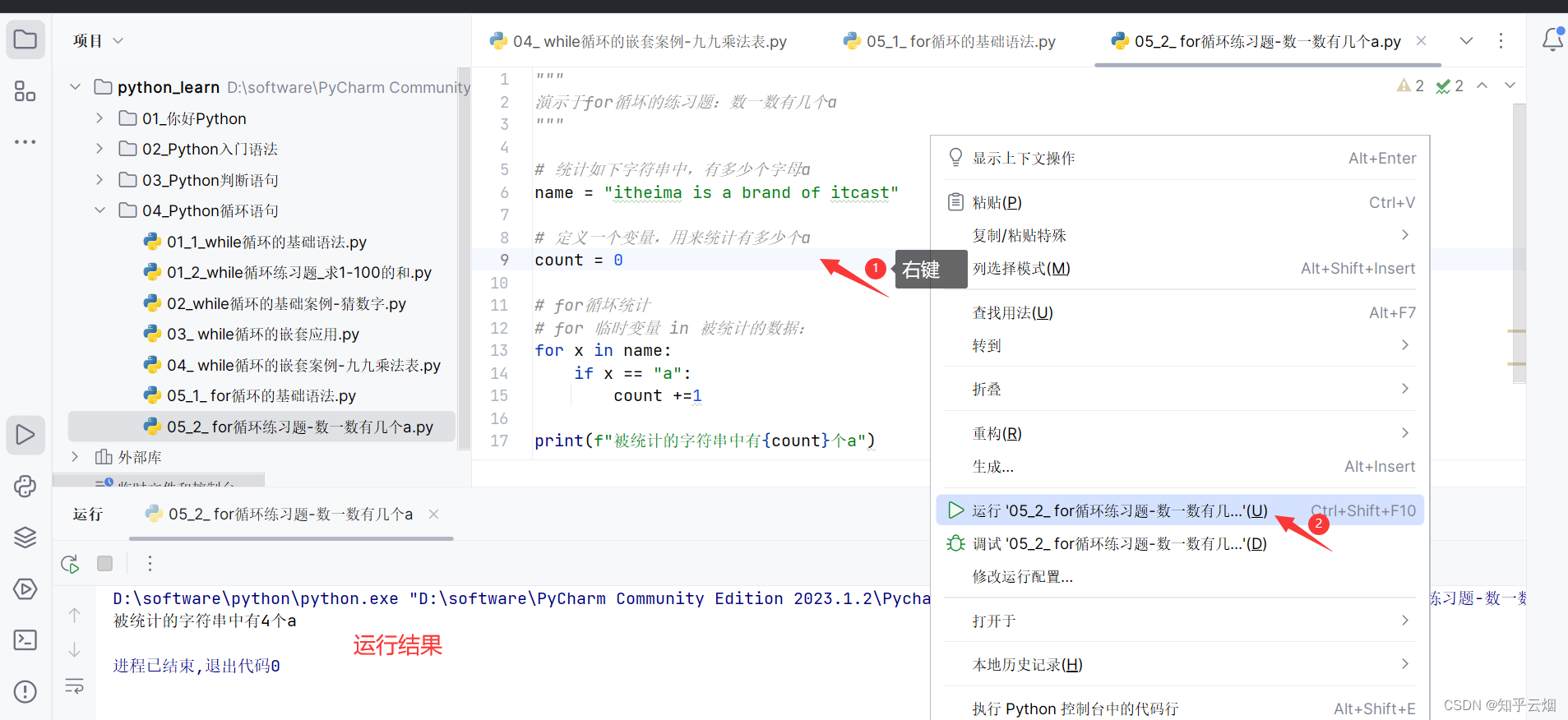The height and width of the screenshot is (720, 1568).
Task: Open the Run tool window icon
Action: 25,435
